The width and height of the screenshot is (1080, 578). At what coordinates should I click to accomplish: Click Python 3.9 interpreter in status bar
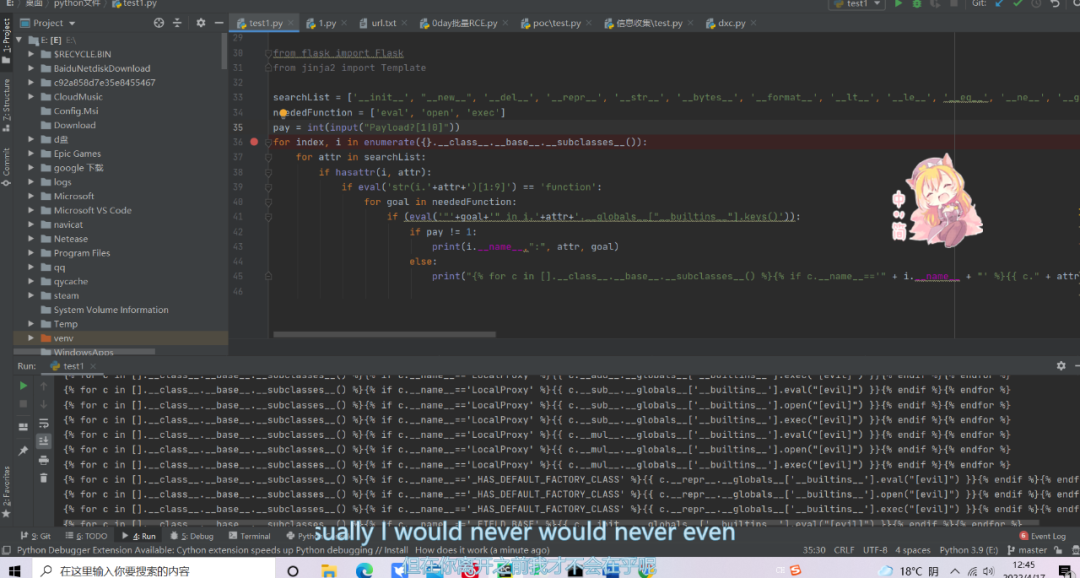(x=968, y=550)
